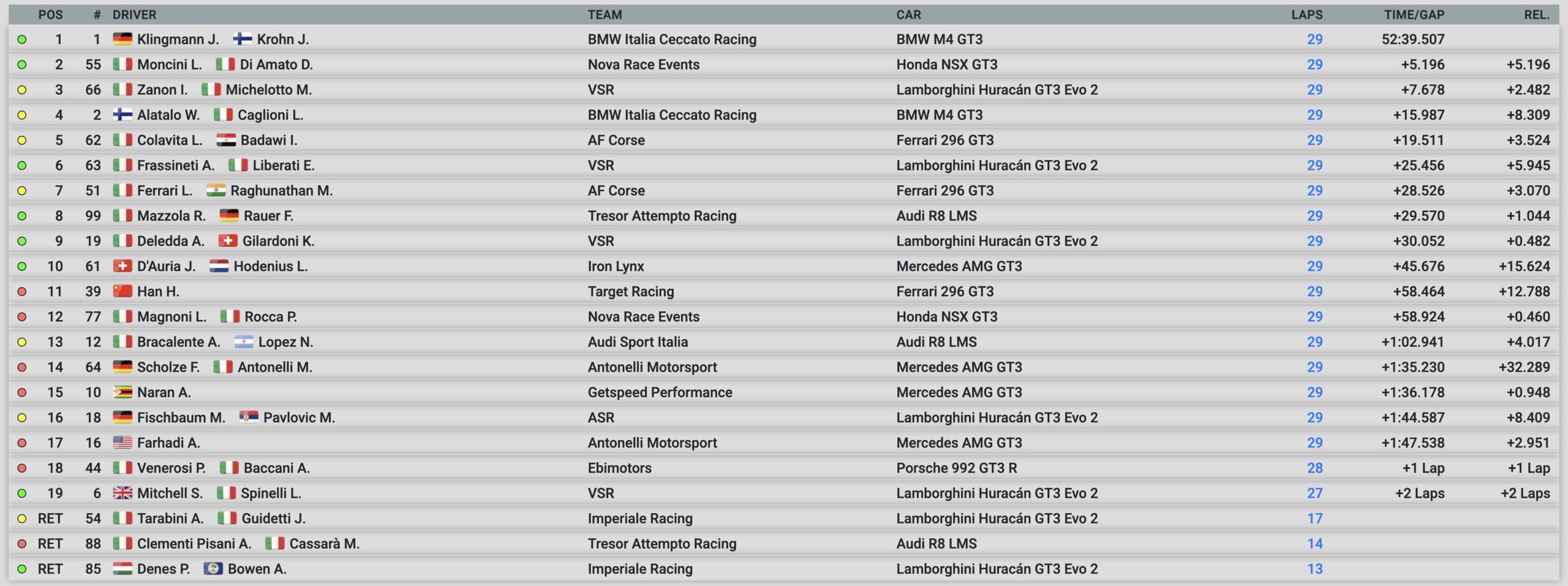
Task: Click the Egyptian flag beside Badawi I.
Action: pyautogui.click(x=226, y=140)
